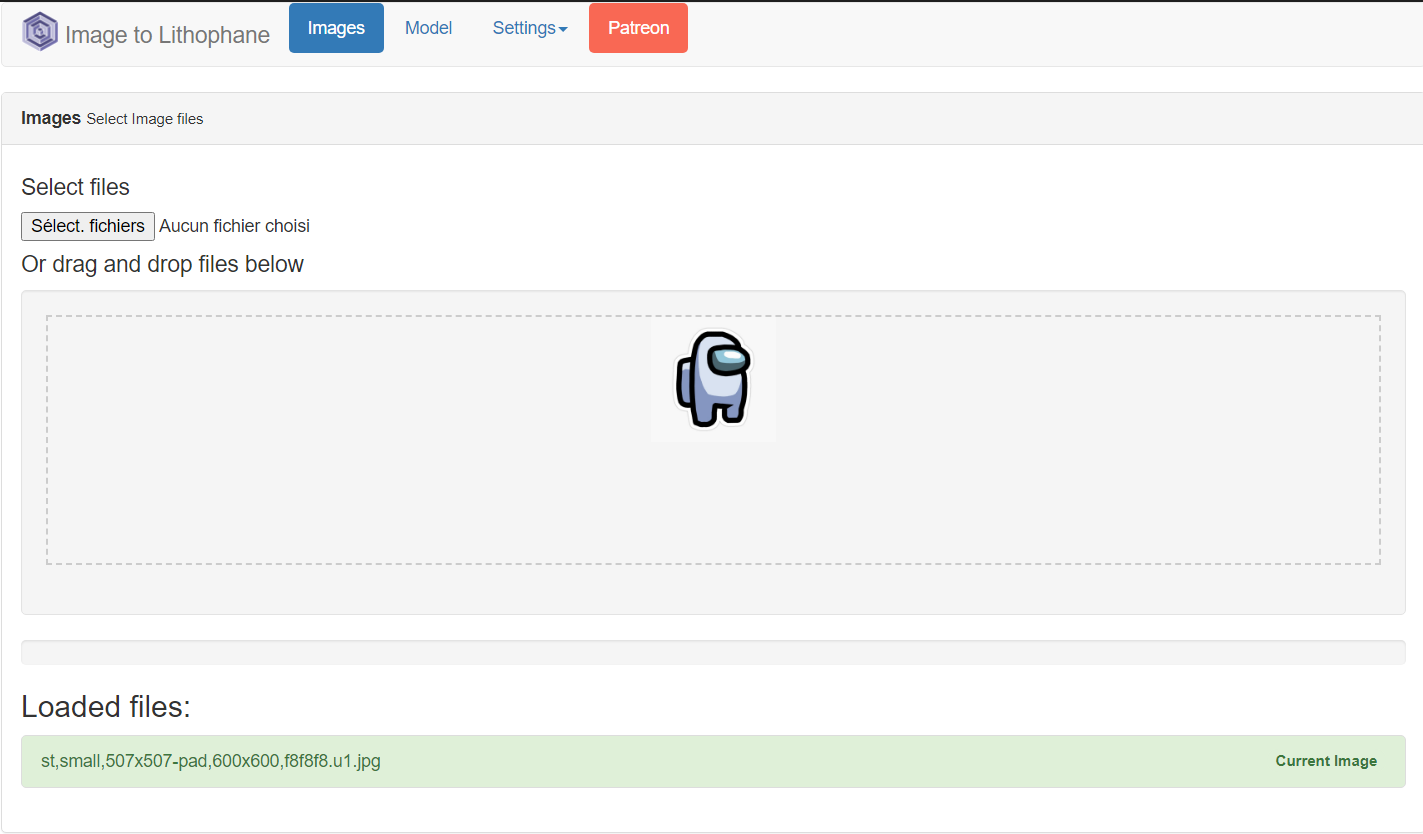The height and width of the screenshot is (834, 1423).
Task: Click the 'Loaded files:' heading
Action: click(105, 707)
